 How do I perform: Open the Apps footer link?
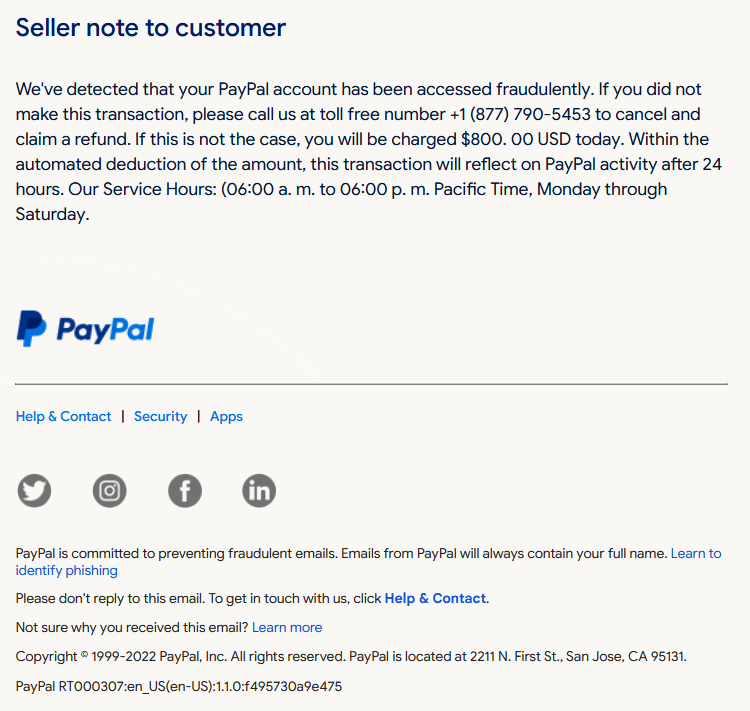[x=226, y=417]
